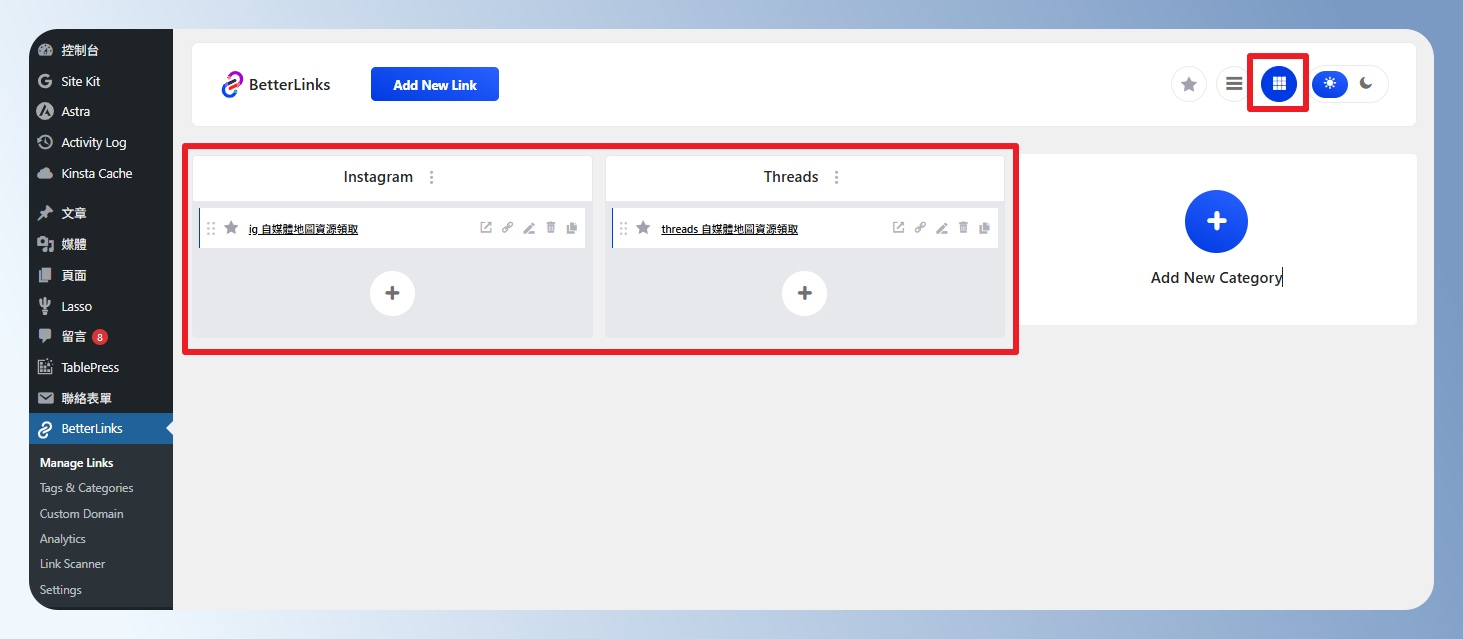This screenshot has width=1463, height=639.
Task: Open the ig link target in a new tab
Action: 486,228
